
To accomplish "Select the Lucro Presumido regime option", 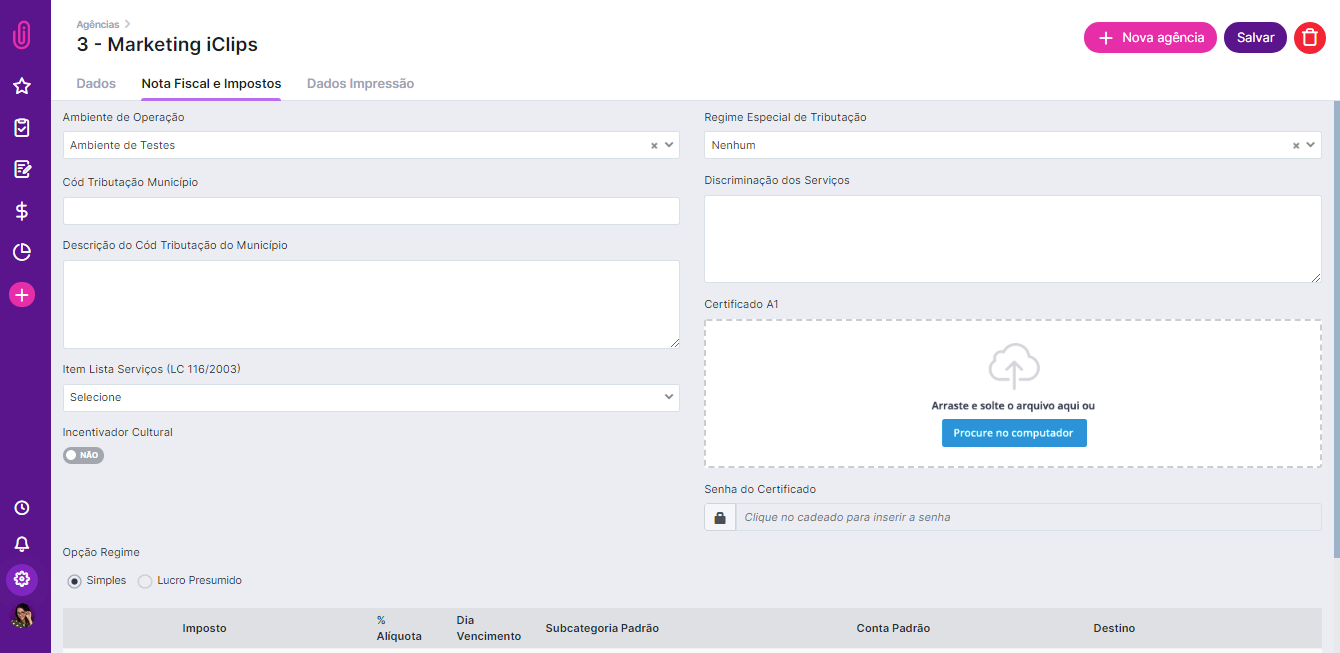I will coord(145,581).
